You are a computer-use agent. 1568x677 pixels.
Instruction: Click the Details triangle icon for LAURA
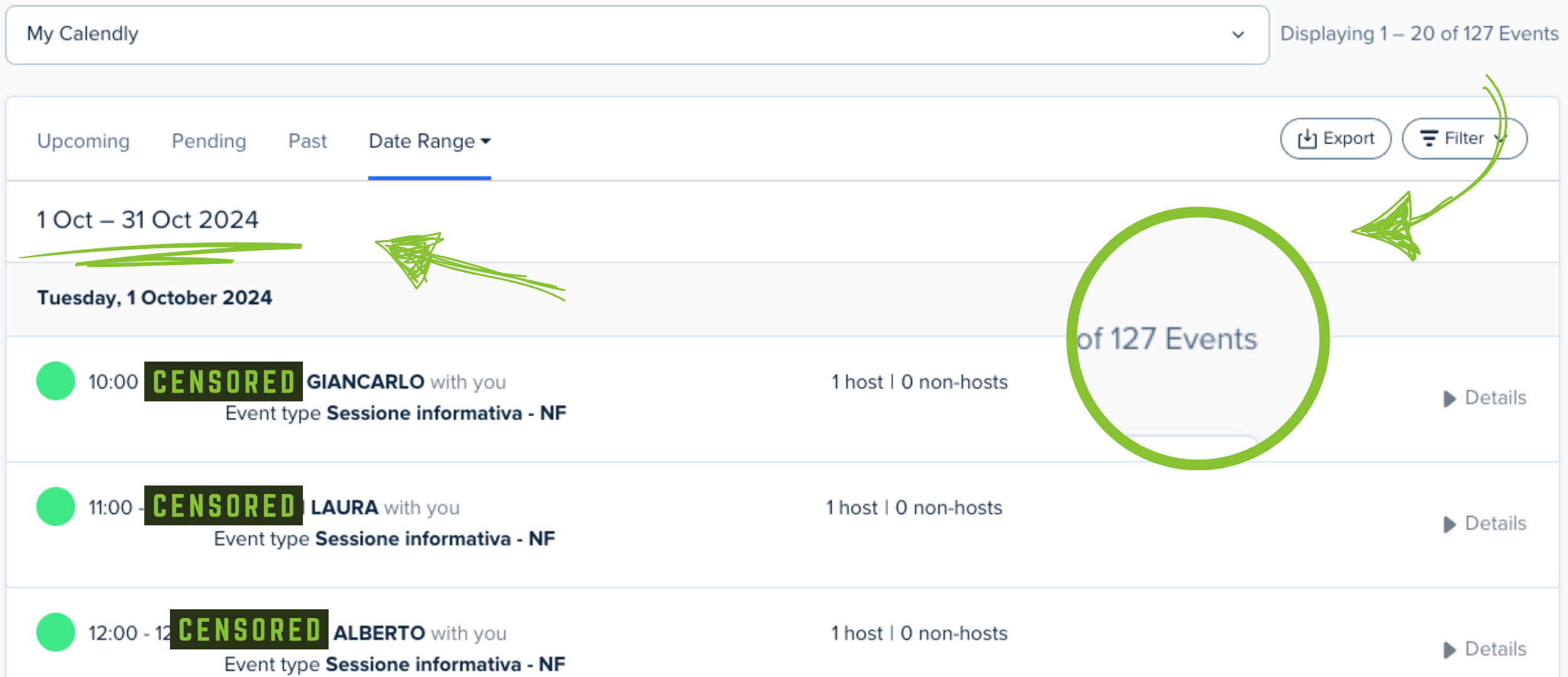coord(1449,524)
